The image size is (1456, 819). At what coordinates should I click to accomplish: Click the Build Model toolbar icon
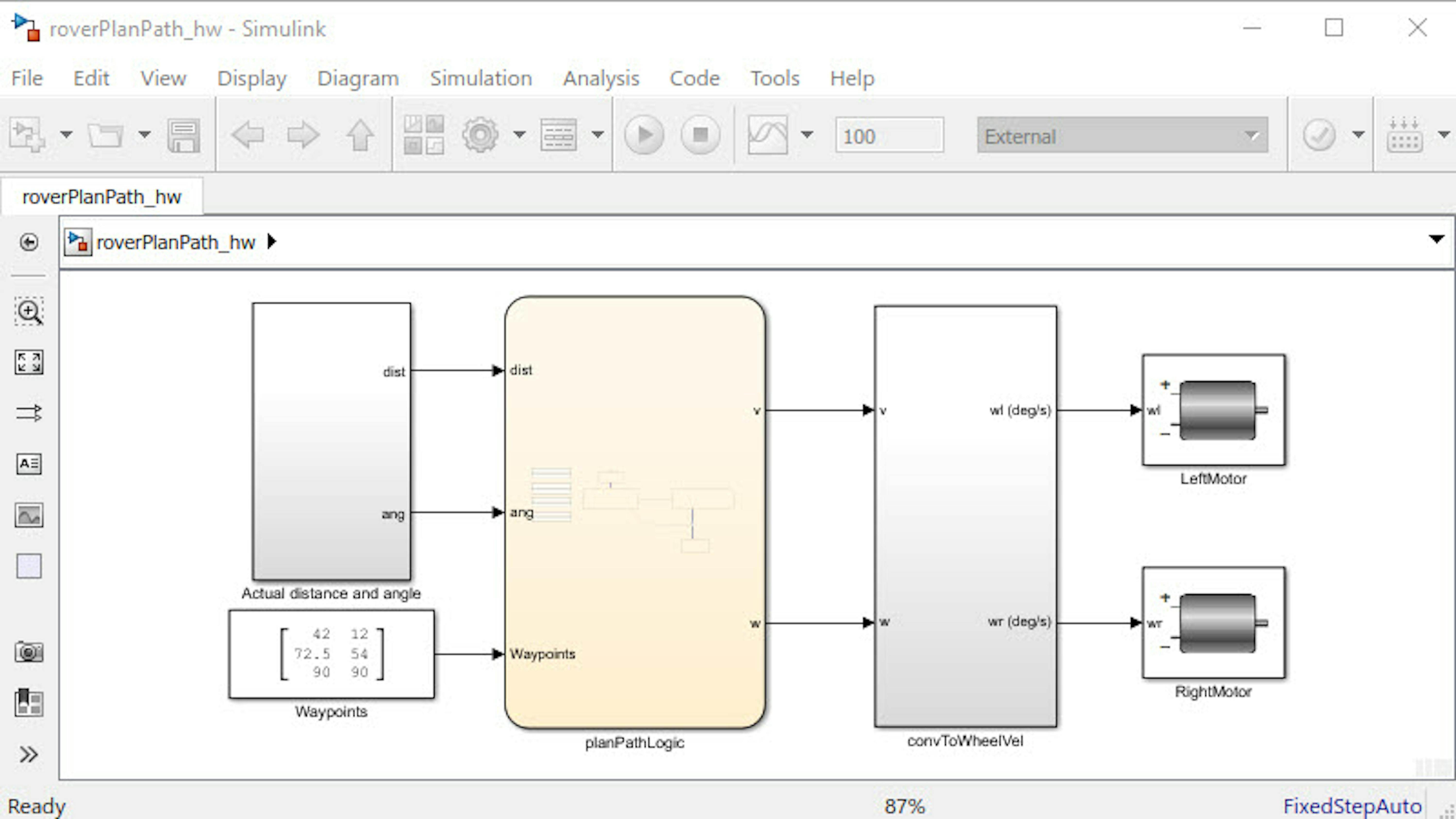pyautogui.click(x=1405, y=135)
